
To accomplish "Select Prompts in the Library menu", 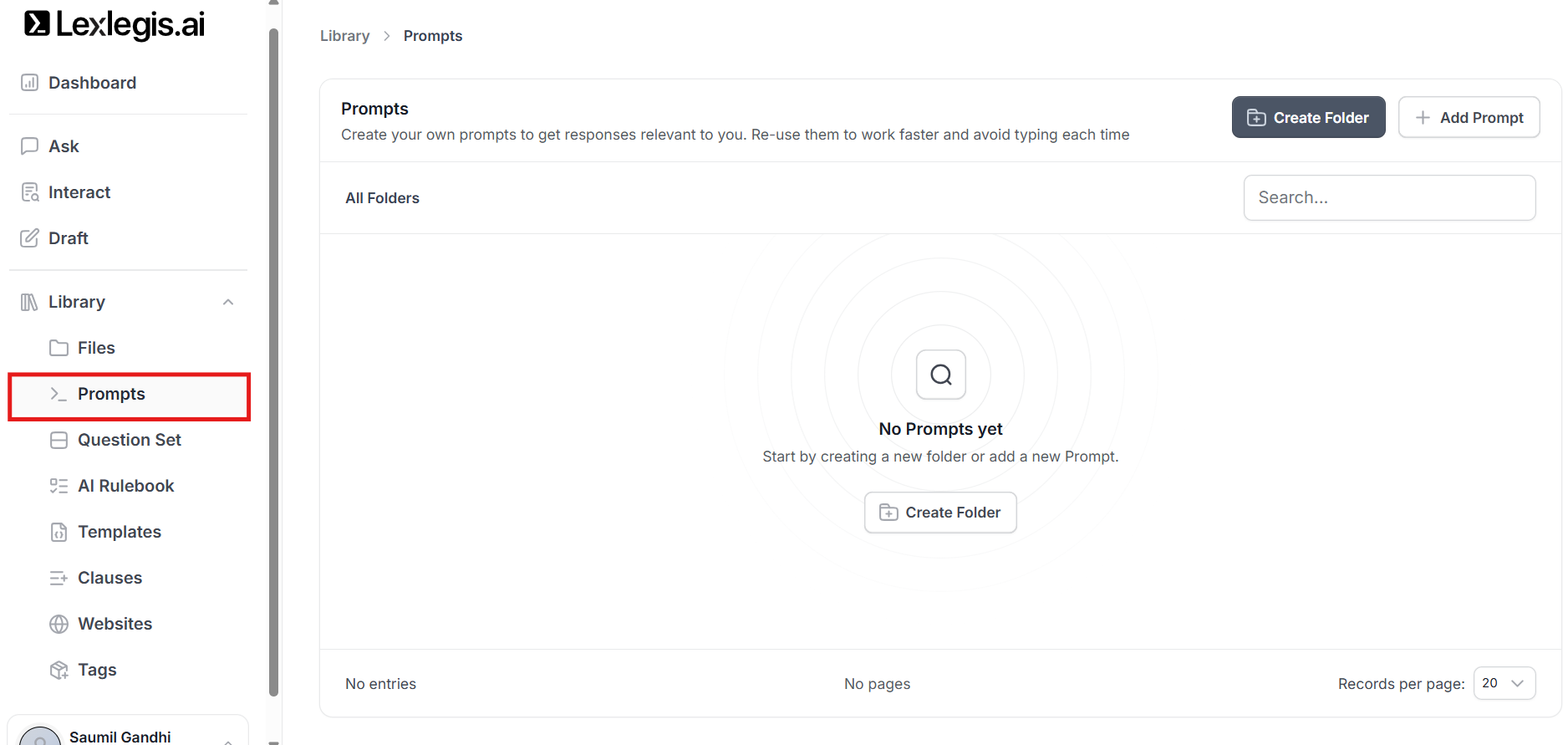I will pyautogui.click(x=111, y=394).
